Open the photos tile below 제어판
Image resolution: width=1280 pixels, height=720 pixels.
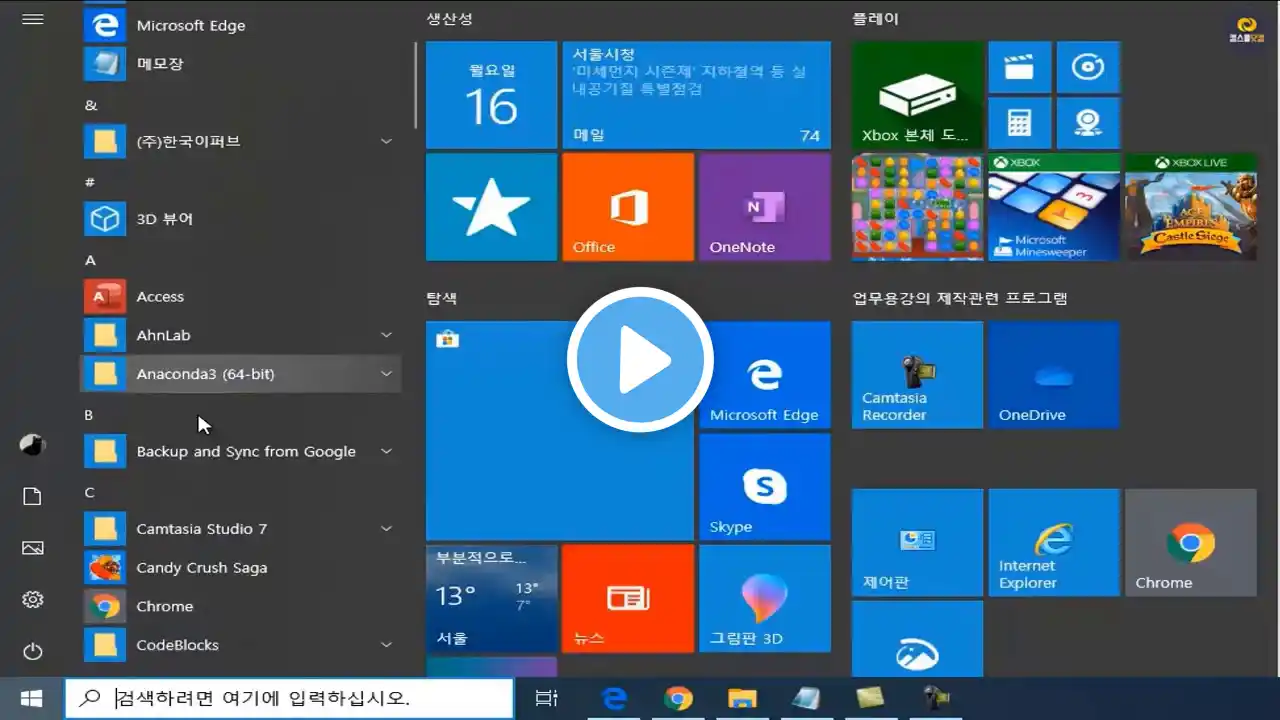917,639
